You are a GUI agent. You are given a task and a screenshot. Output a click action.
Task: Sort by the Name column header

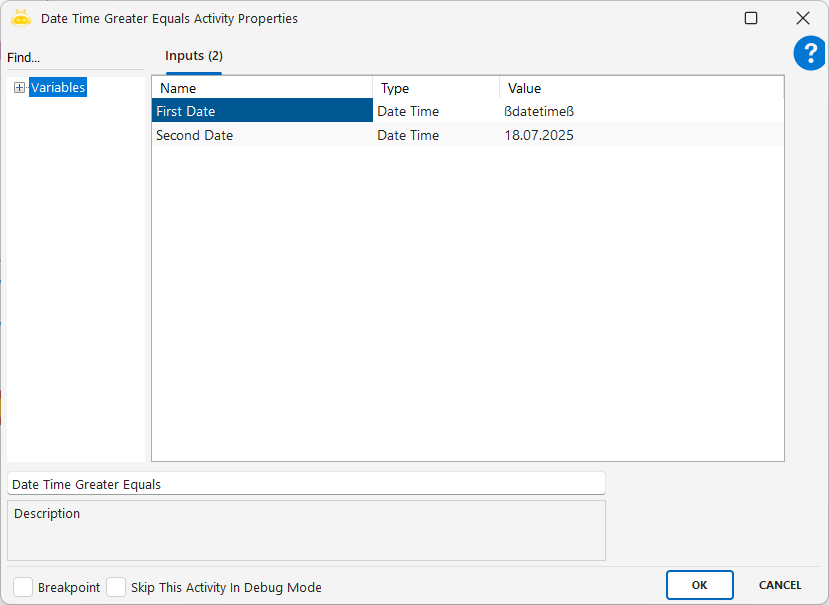point(262,88)
